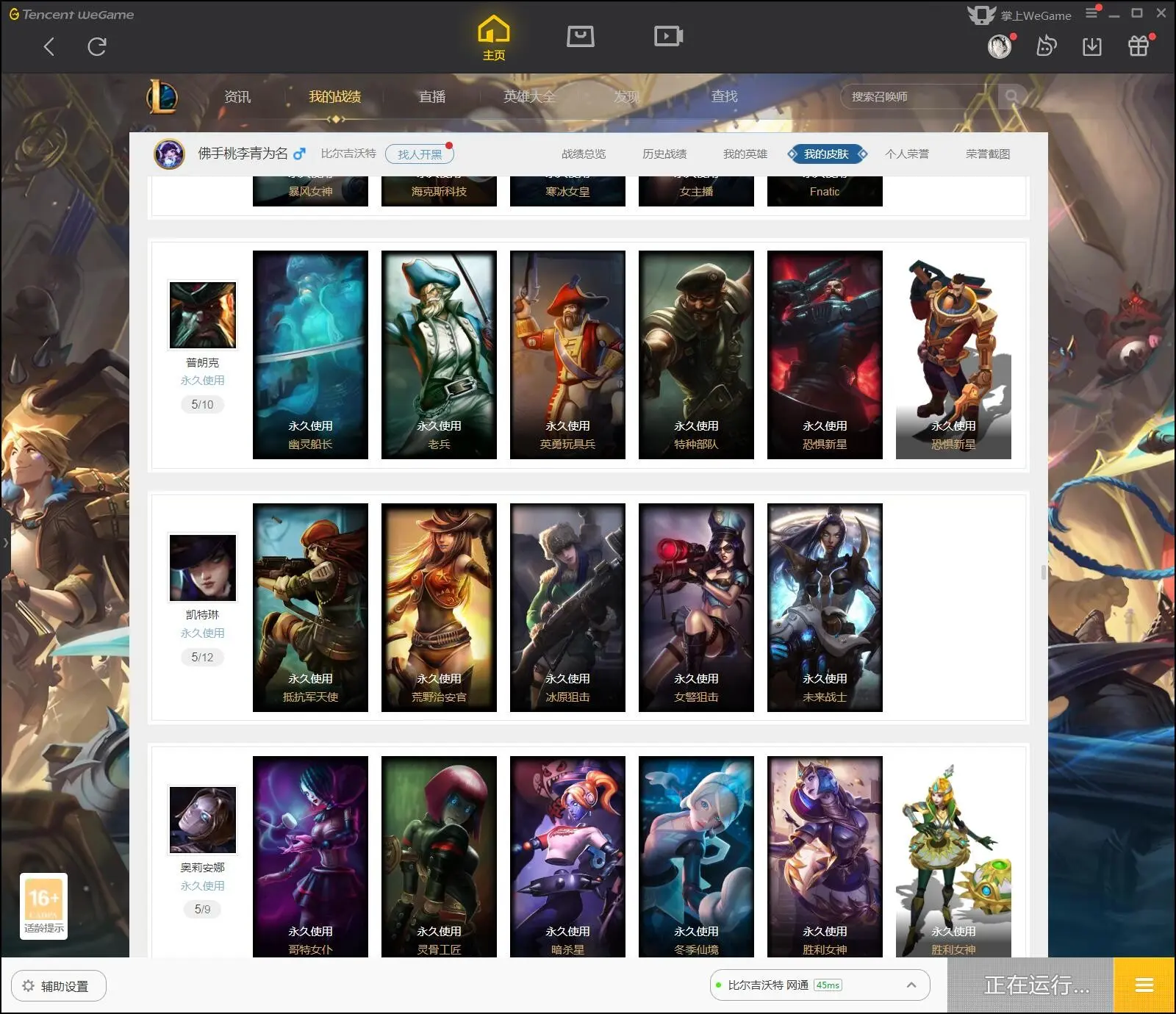The height and width of the screenshot is (1014, 1176).
Task: Open the 特种部队 skin card
Action: coord(696,355)
